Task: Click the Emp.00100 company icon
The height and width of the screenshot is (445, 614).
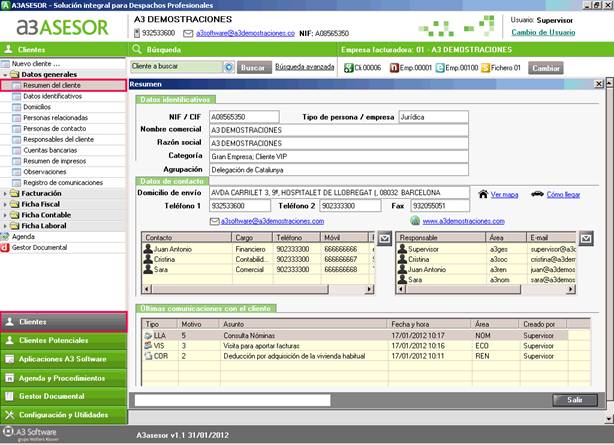Action: click(x=440, y=68)
